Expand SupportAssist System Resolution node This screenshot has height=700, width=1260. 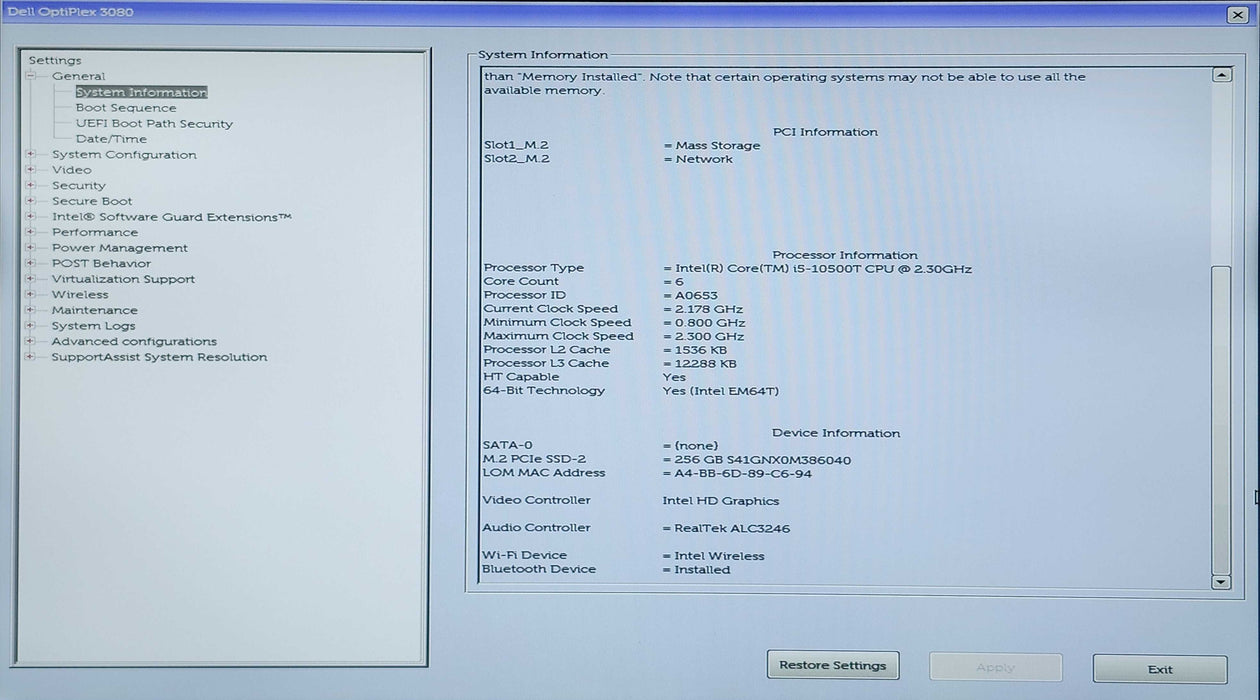(31, 357)
